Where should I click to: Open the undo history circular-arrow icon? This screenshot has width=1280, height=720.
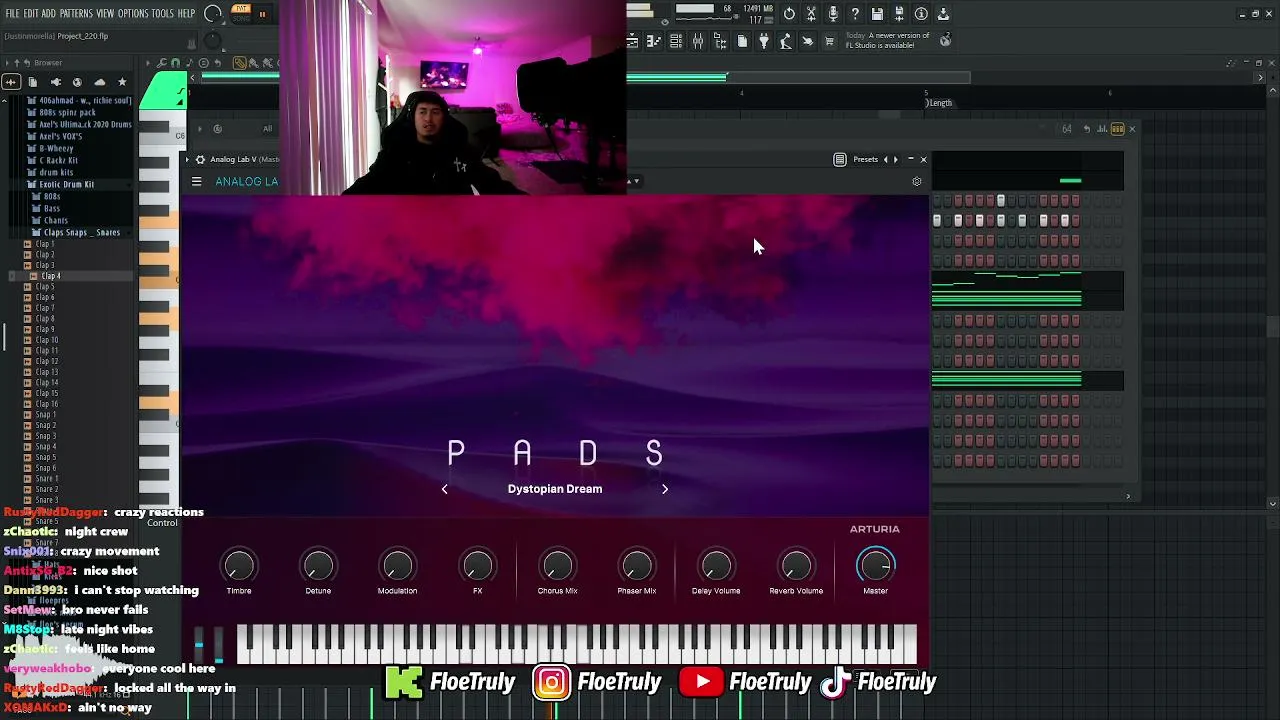(x=789, y=14)
